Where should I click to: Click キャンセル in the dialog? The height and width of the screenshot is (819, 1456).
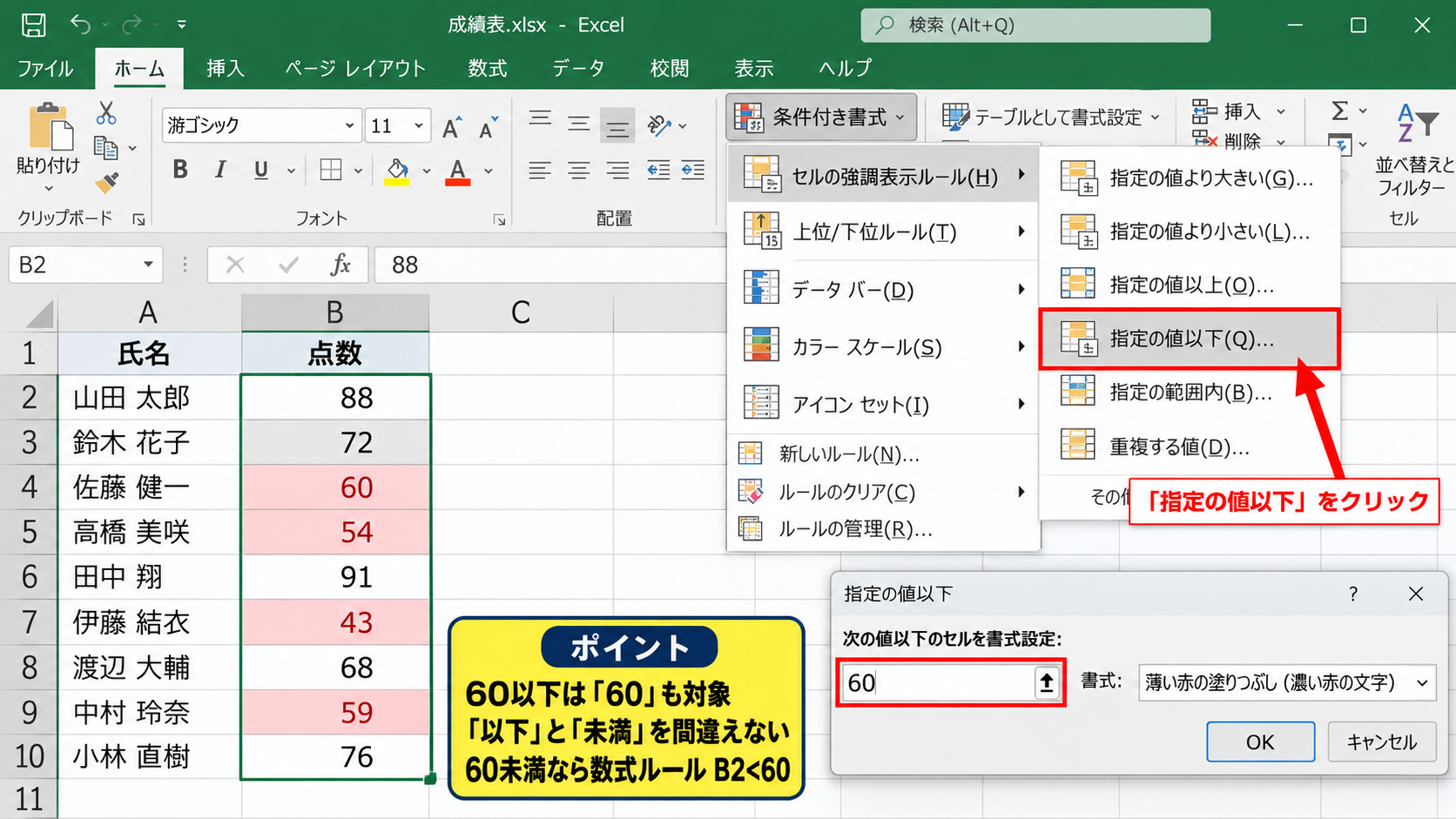(1382, 742)
